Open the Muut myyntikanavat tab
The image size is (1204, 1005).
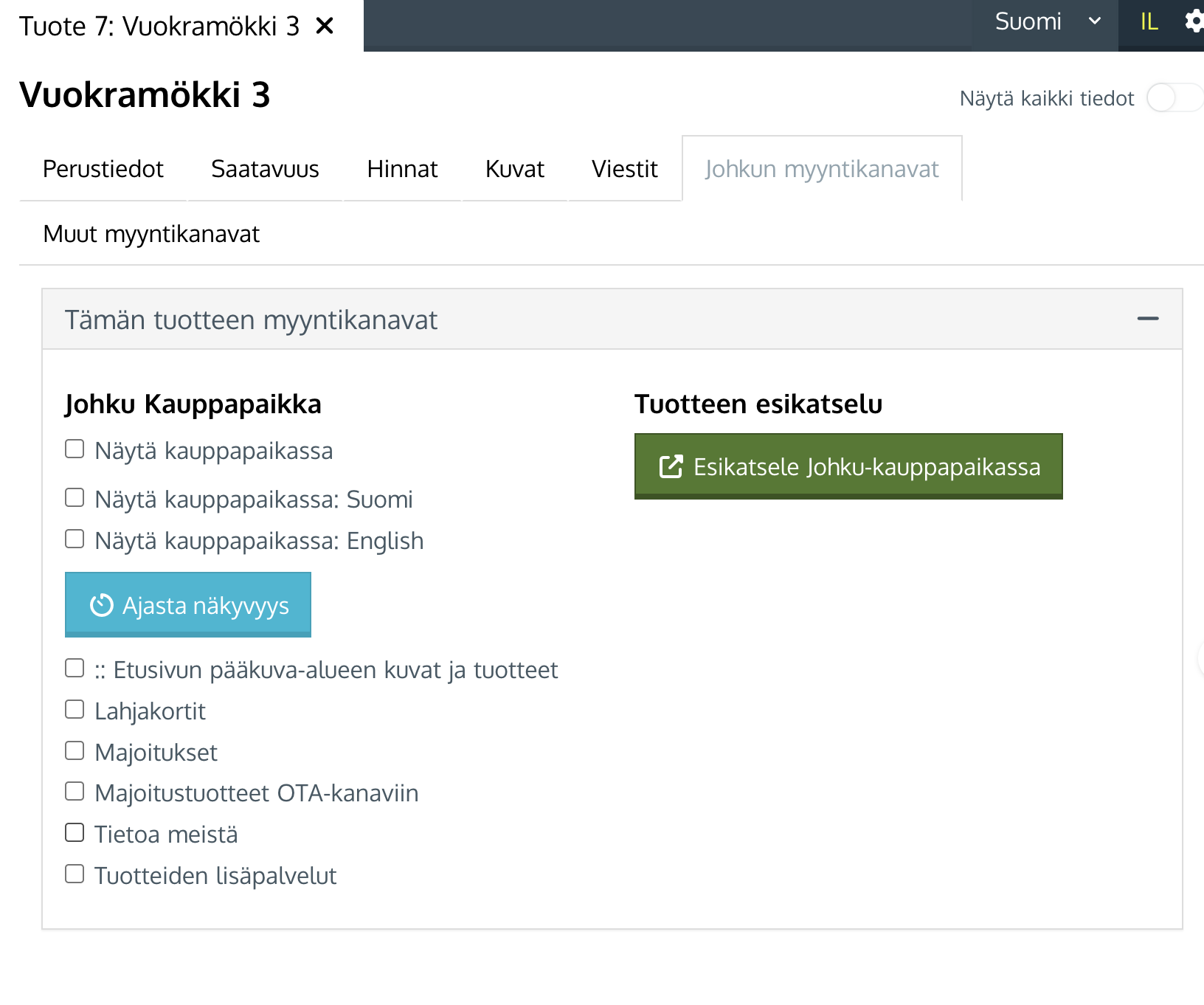[151, 234]
